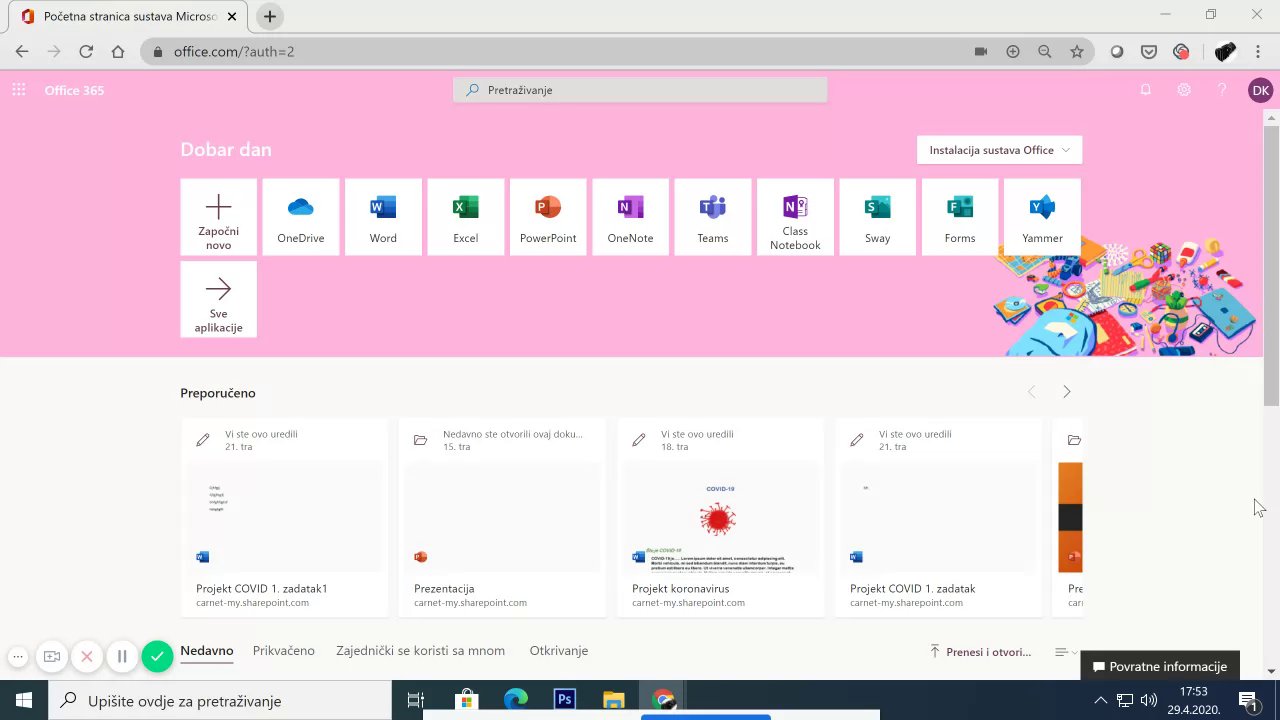Open DK account profile avatar
The width and height of the screenshot is (1280, 720).
point(1260,90)
